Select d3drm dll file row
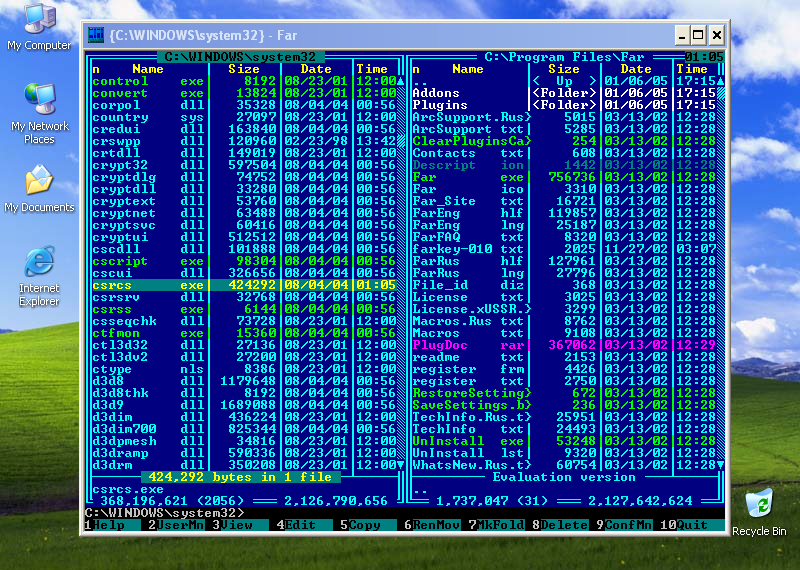 (244, 465)
